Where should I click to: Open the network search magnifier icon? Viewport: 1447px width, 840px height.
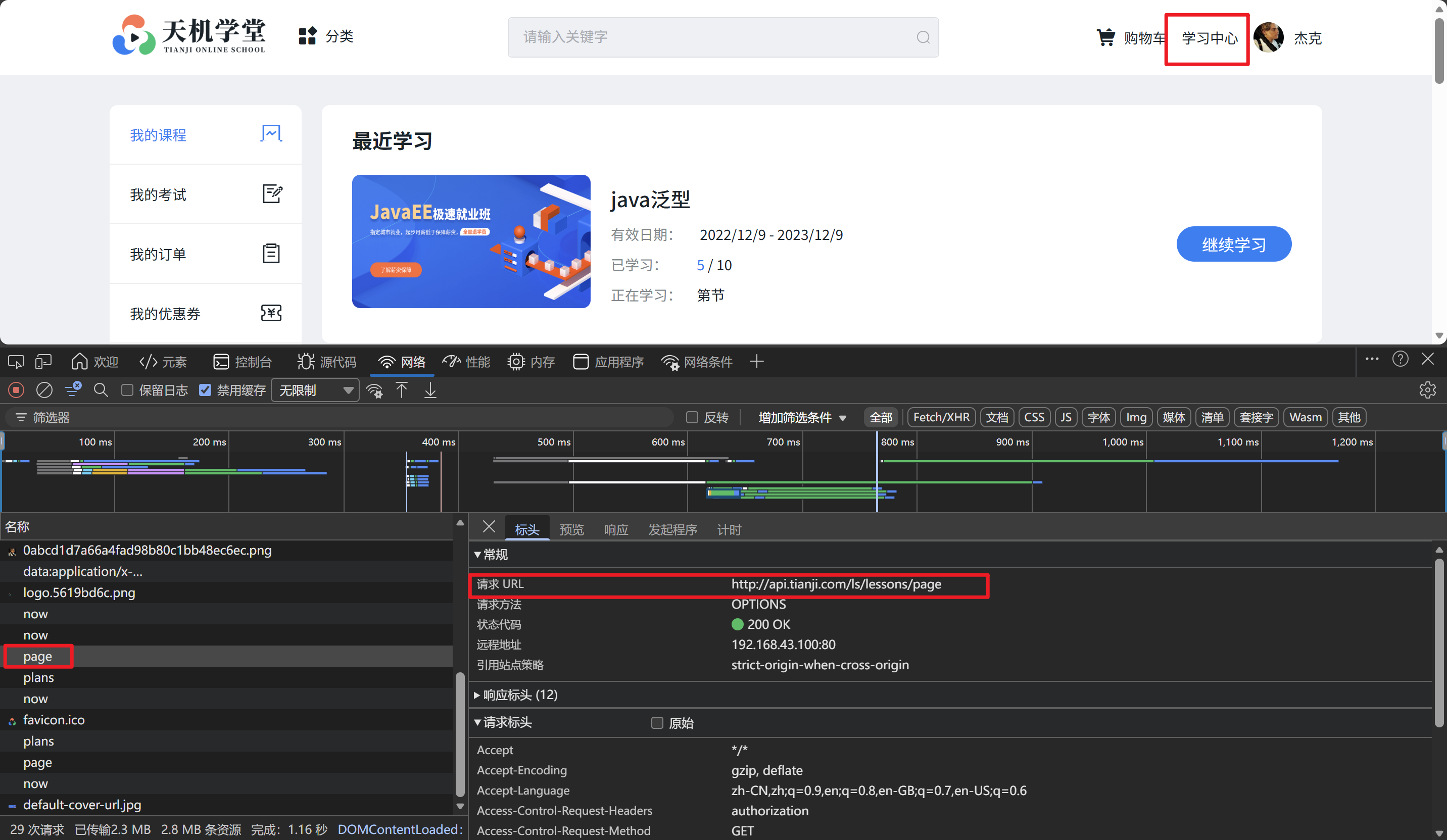[x=101, y=390]
